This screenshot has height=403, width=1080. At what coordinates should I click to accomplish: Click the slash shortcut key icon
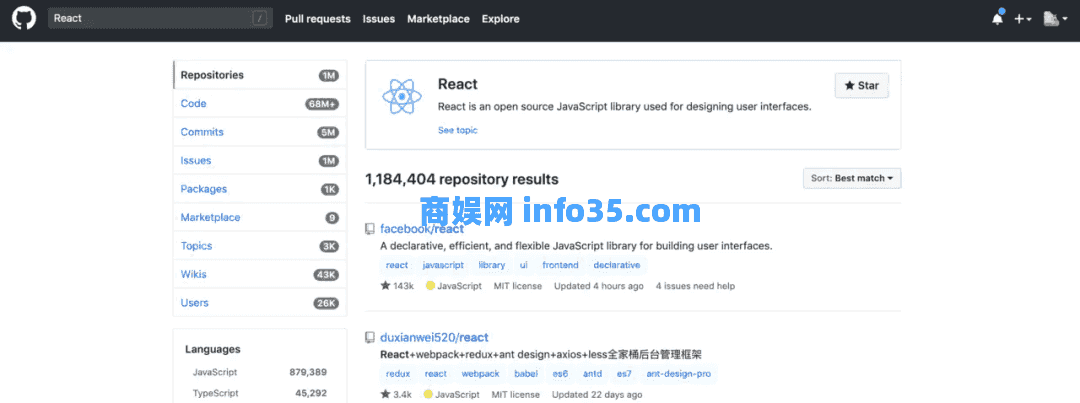click(259, 19)
